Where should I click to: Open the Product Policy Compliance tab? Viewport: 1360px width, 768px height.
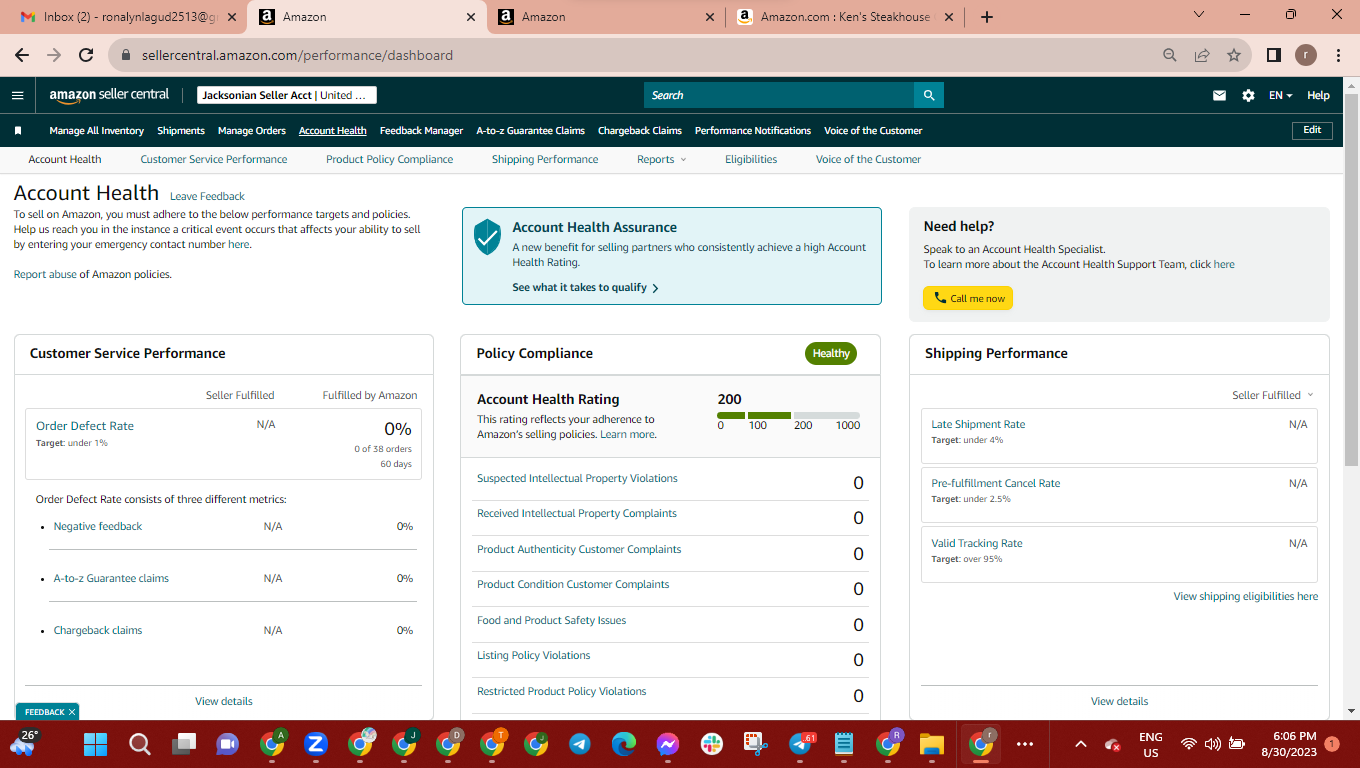coord(389,159)
